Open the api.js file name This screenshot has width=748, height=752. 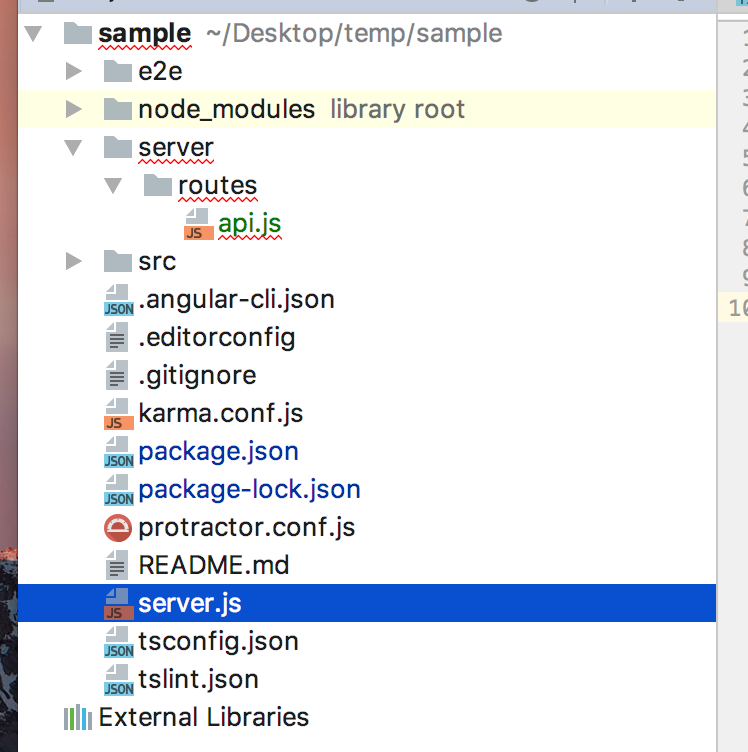(249, 223)
